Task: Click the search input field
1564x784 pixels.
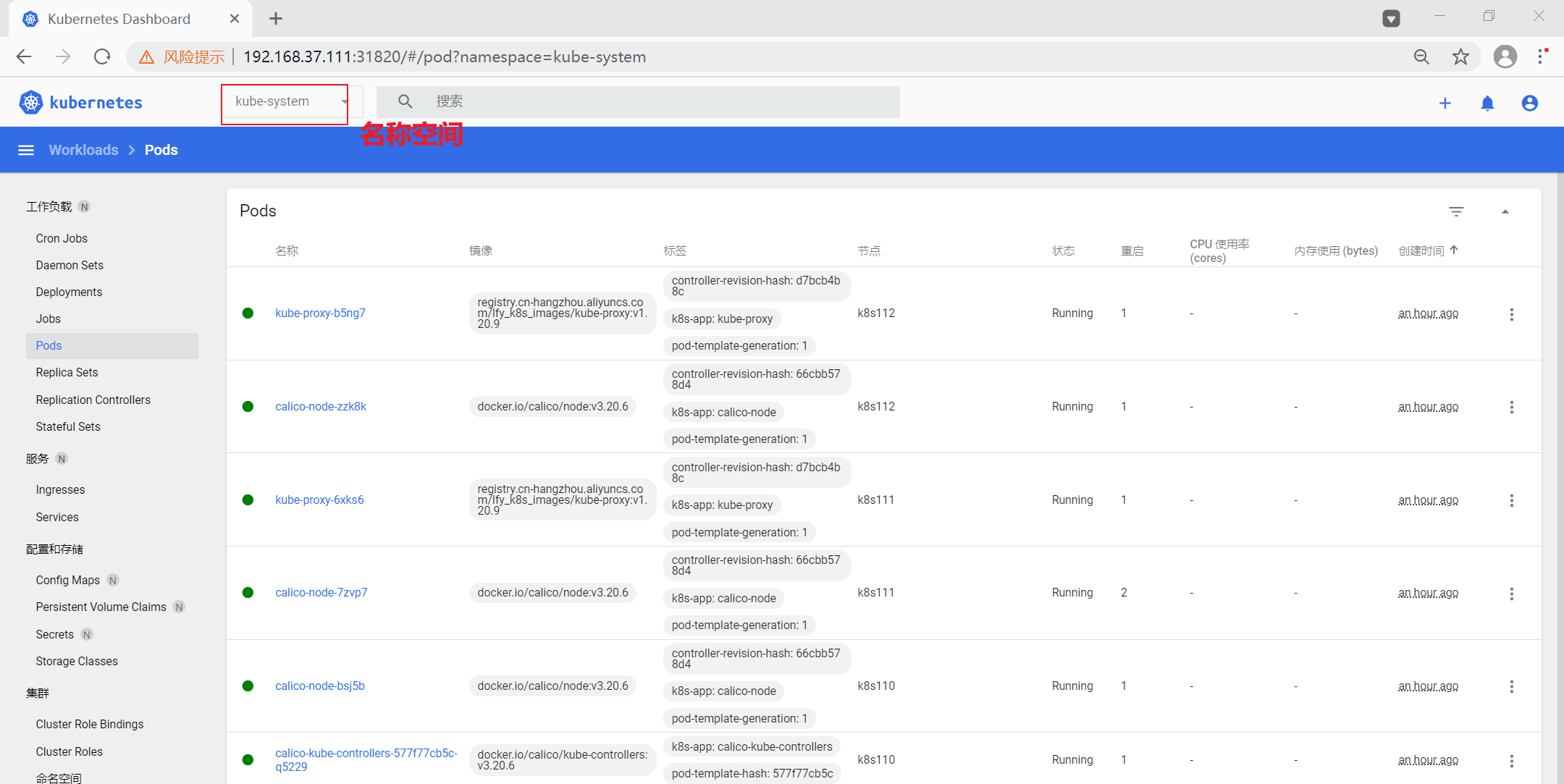Action: pos(638,102)
